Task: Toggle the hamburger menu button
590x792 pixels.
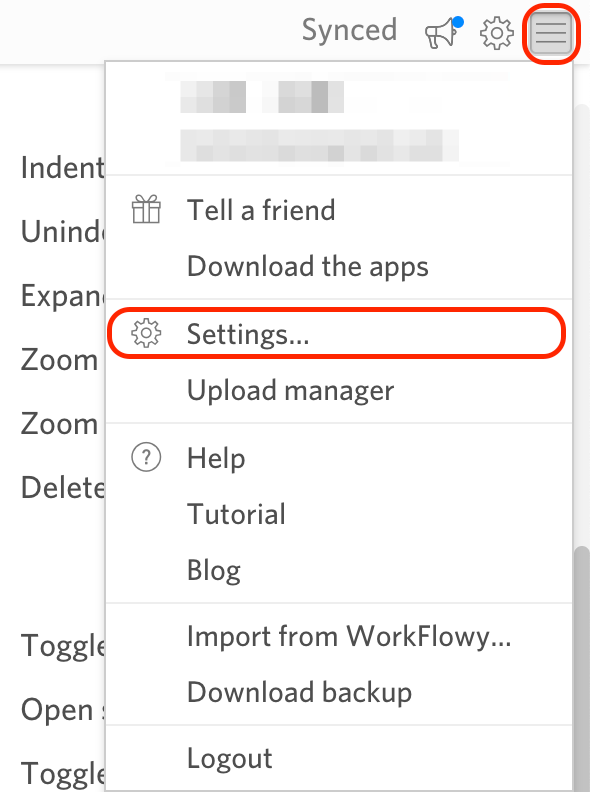Action: coord(551,33)
